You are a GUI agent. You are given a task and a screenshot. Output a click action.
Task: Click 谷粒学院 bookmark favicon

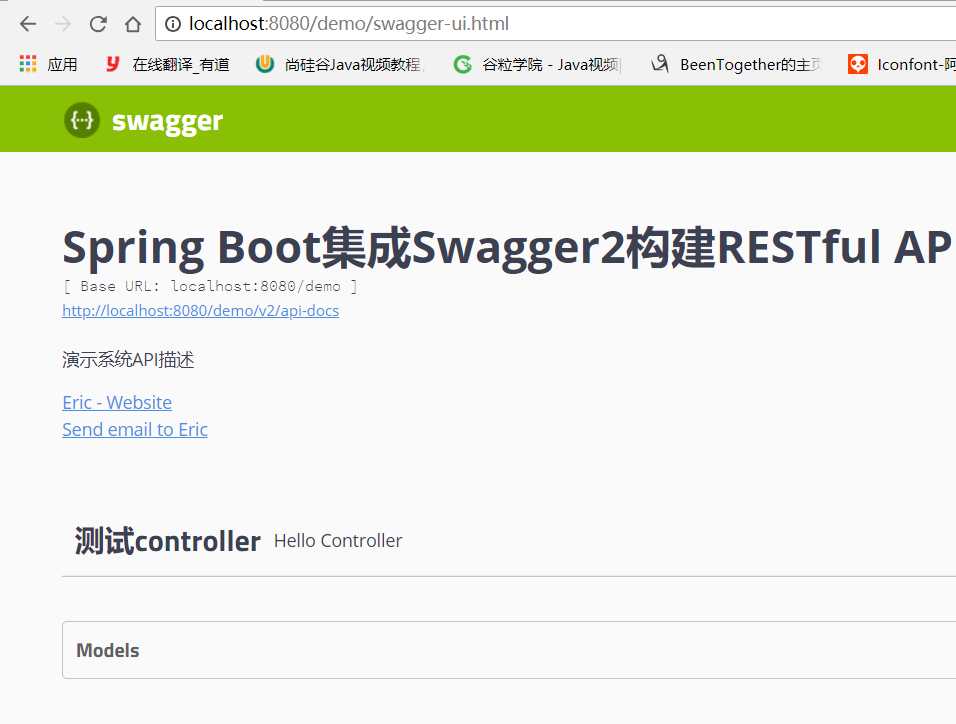point(463,63)
